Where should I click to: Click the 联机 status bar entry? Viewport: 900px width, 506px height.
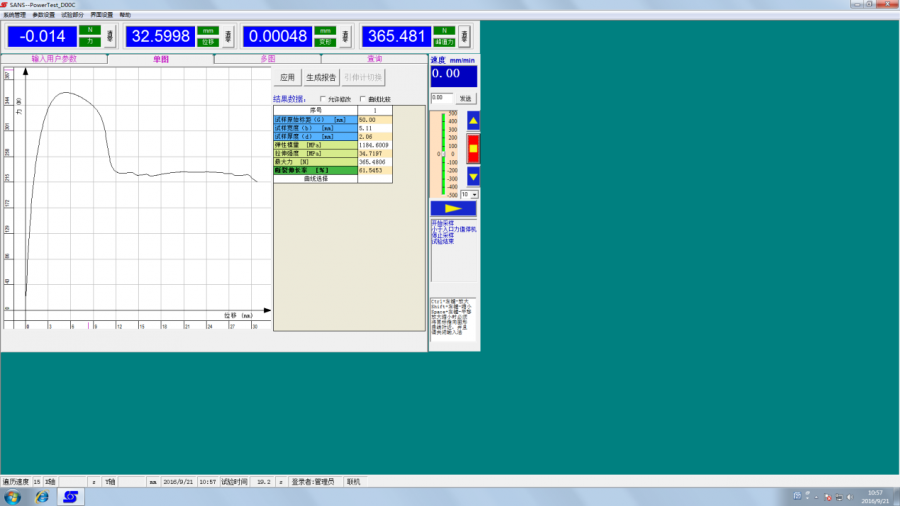(354, 482)
